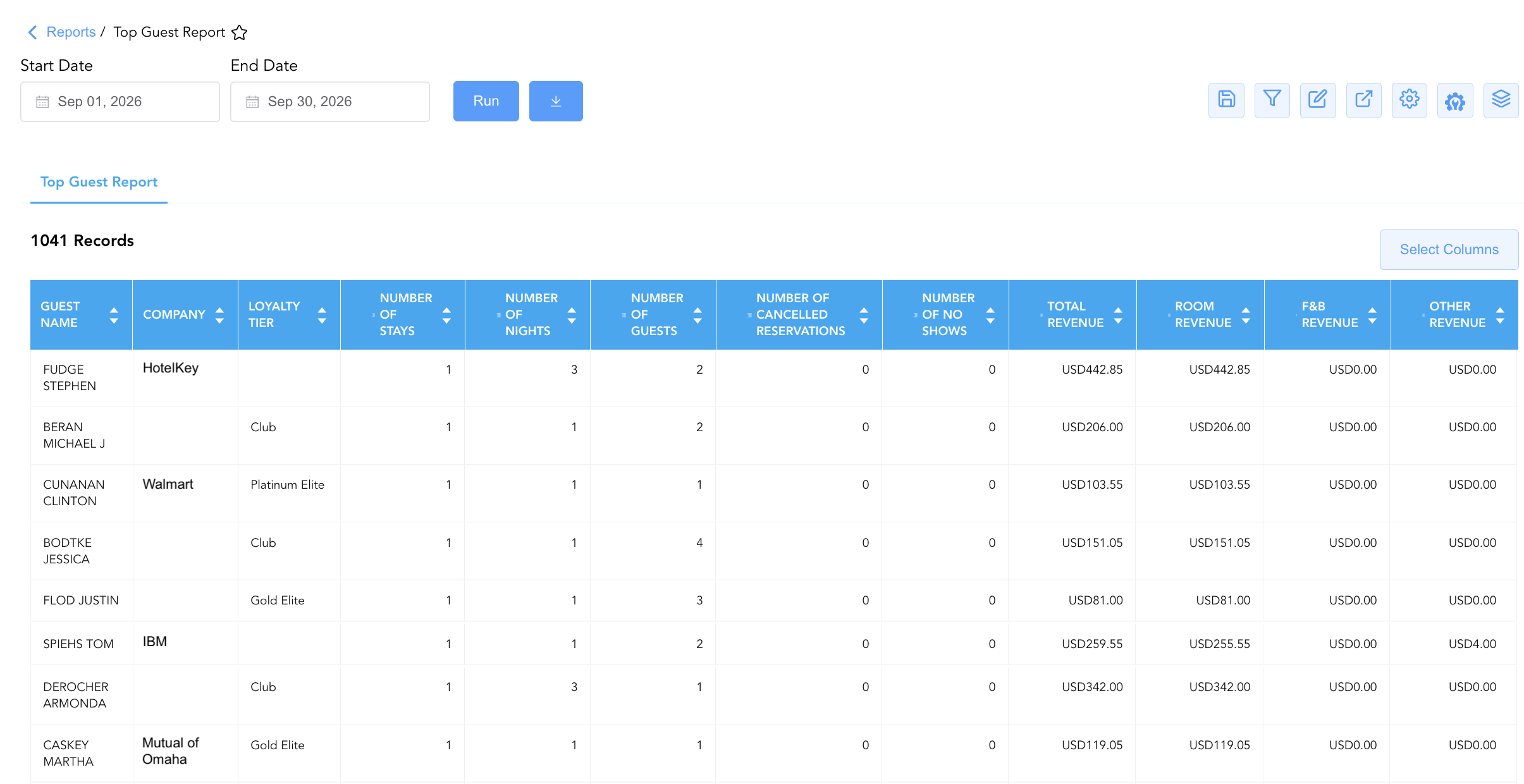Select the Top Guest Report tab

[x=99, y=182]
